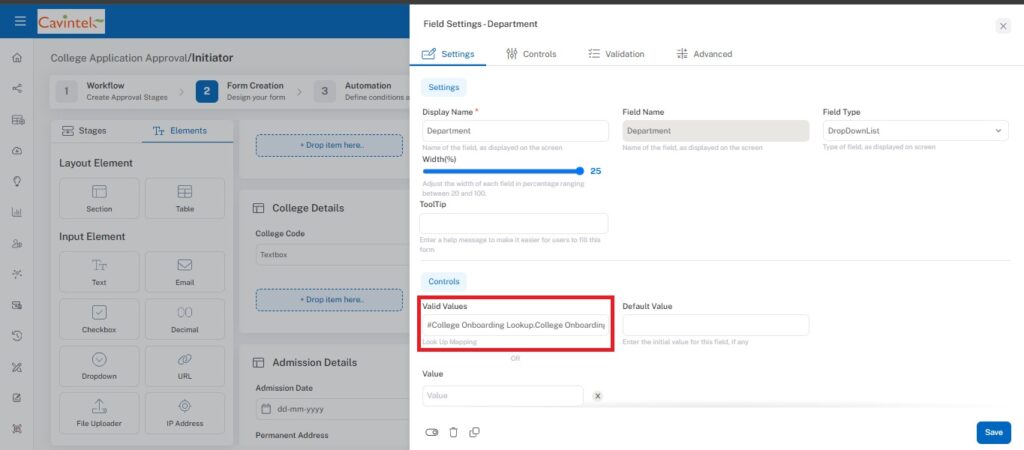Add the Table layout element
Viewport: 1024px width, 450px height.
coord(184,198)
